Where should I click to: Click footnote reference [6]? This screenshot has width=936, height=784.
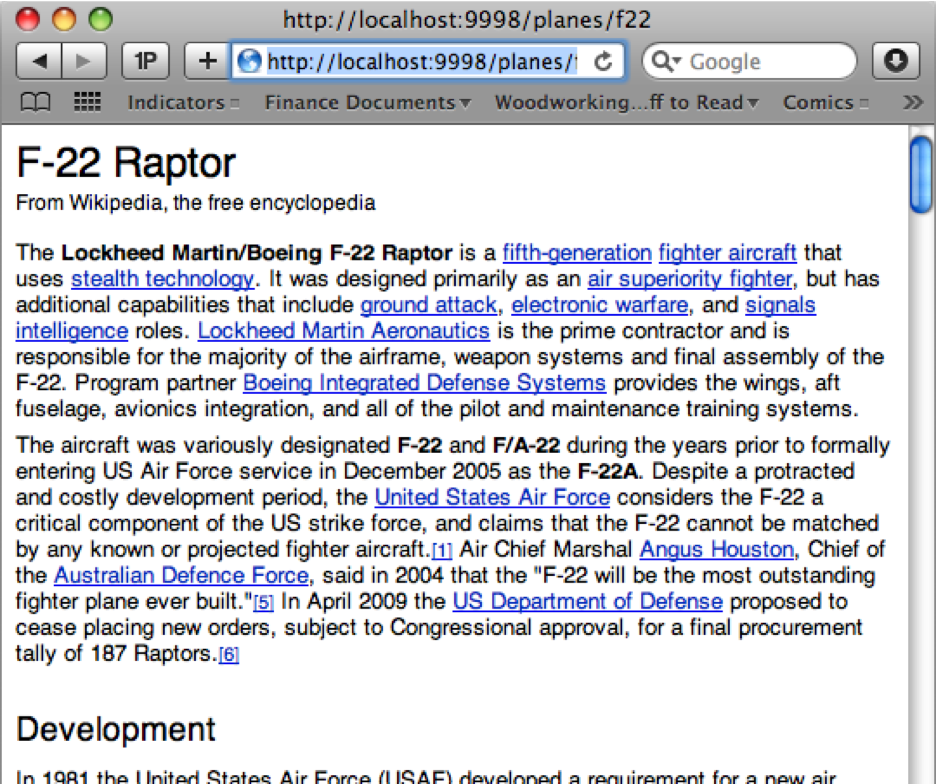tap(229, 655)
